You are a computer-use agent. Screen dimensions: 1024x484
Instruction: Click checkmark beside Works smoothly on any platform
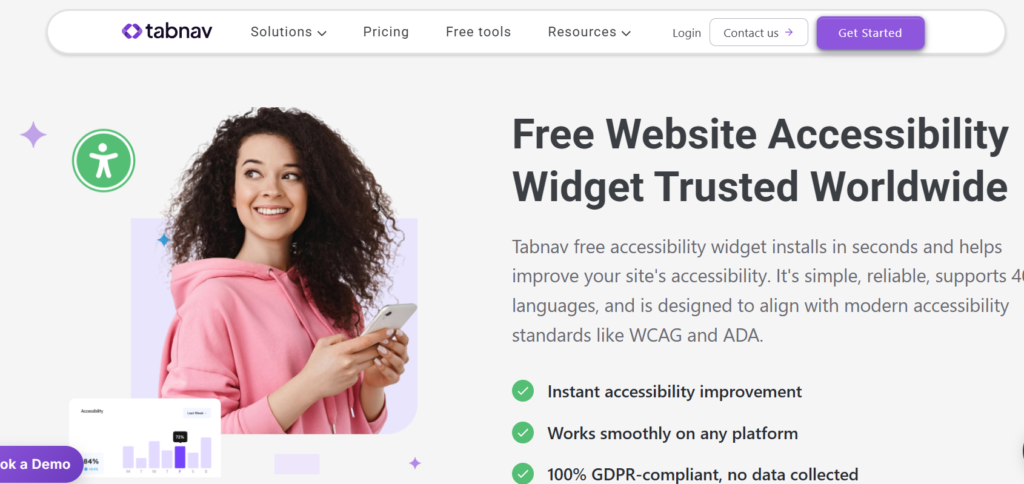pos(522,432)
